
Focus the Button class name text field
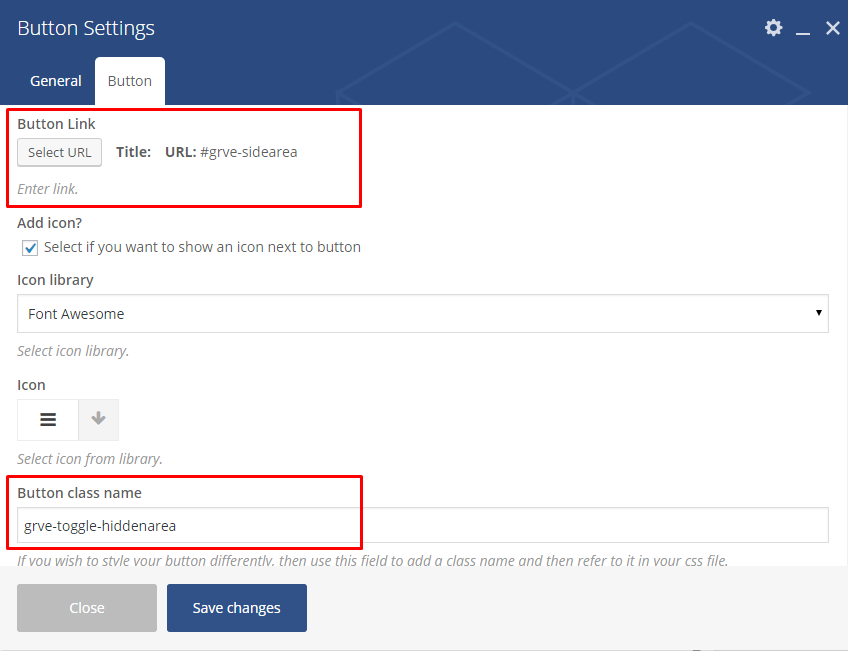(x=420, y=525)
